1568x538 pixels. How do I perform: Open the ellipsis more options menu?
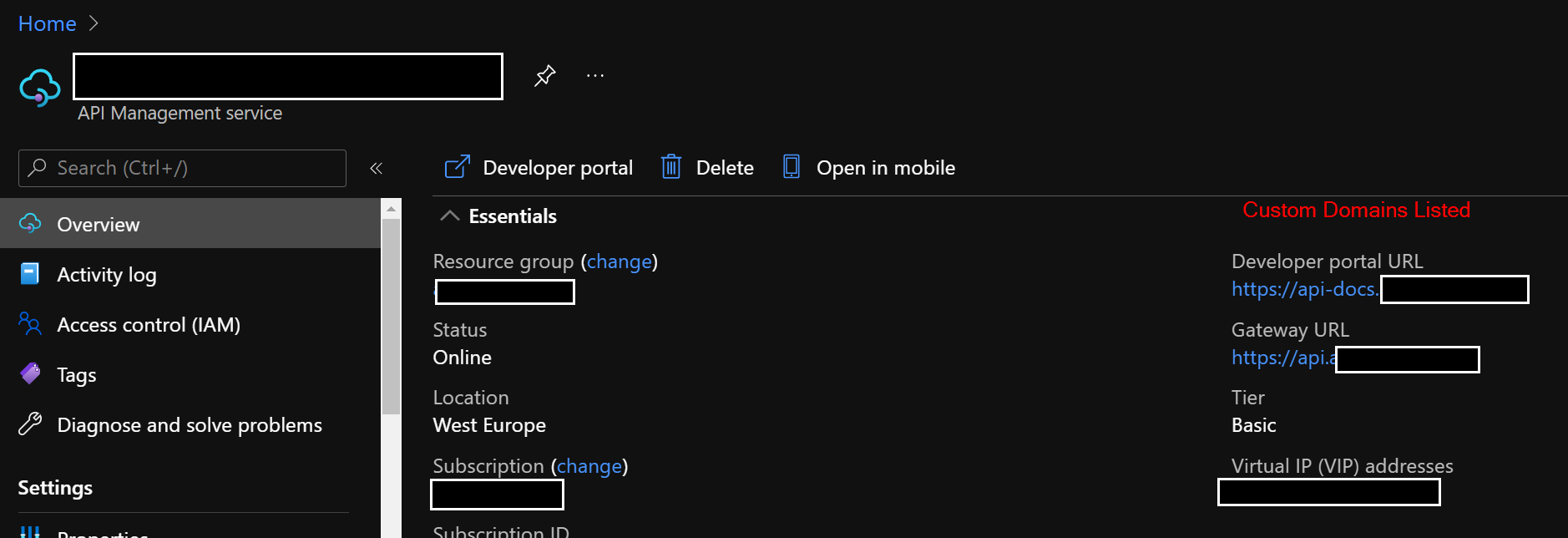[594, 74]
